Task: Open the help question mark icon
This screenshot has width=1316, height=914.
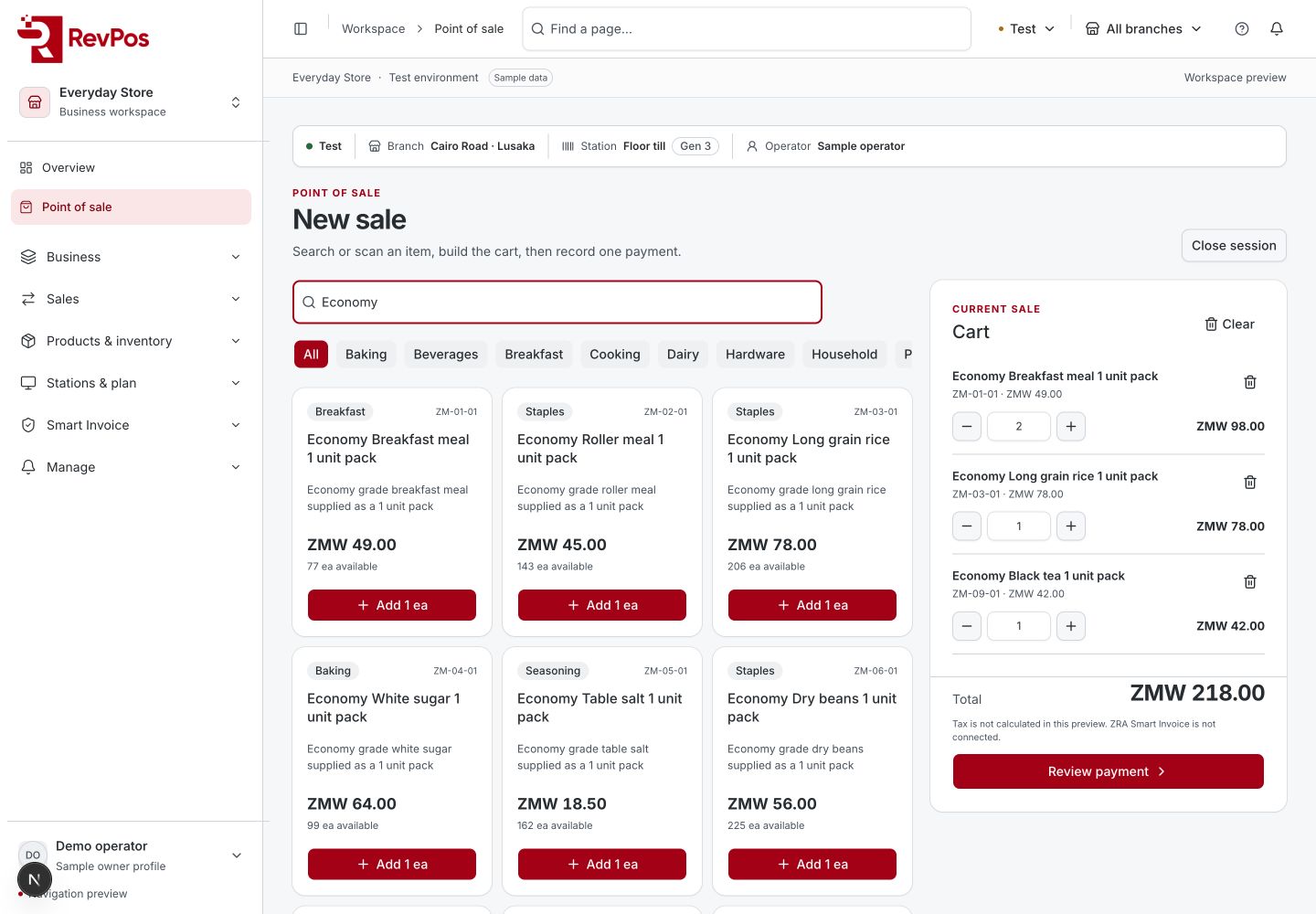Action: (x=1242, y=29)
